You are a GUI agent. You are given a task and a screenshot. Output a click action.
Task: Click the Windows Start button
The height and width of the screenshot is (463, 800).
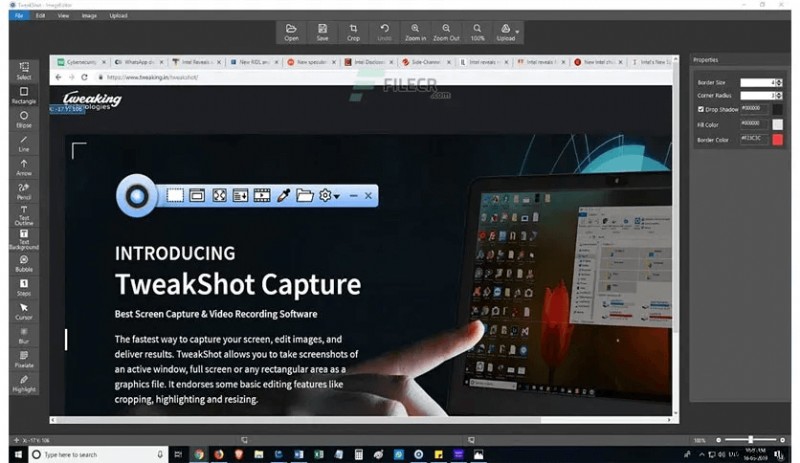(x=18, y=454)
